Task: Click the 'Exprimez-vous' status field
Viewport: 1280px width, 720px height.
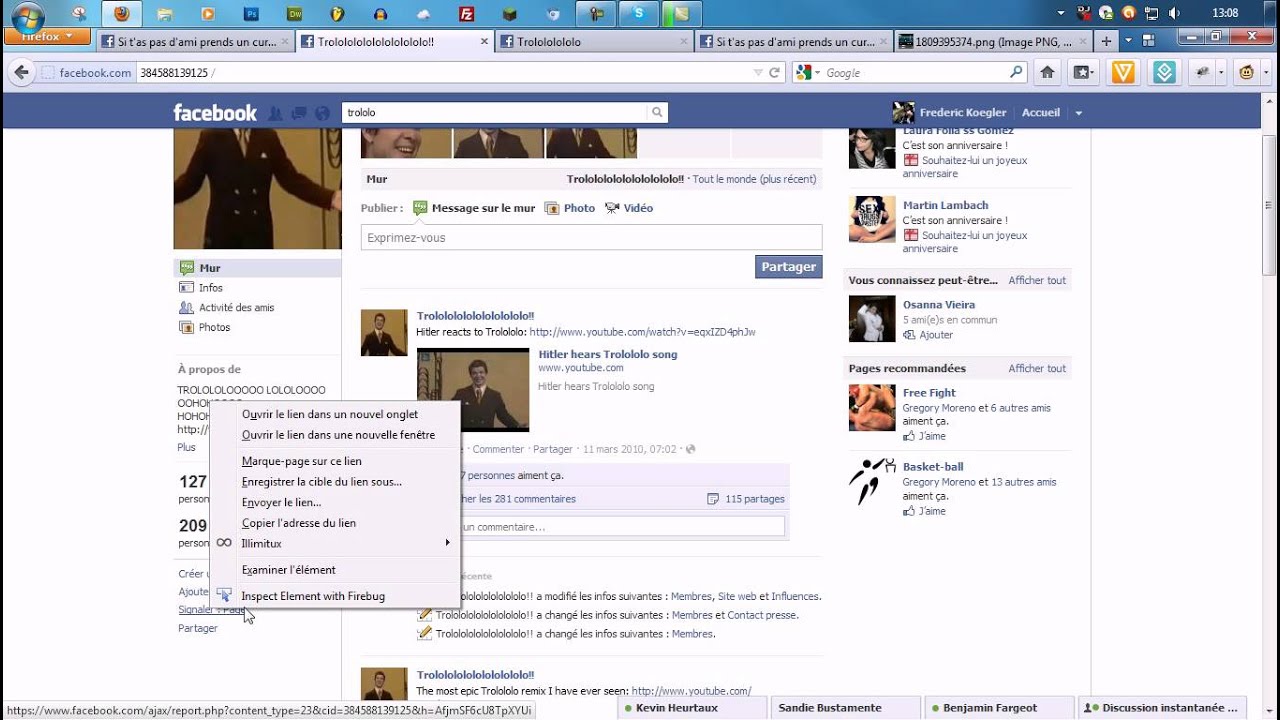Action: (x=591, y=237)
